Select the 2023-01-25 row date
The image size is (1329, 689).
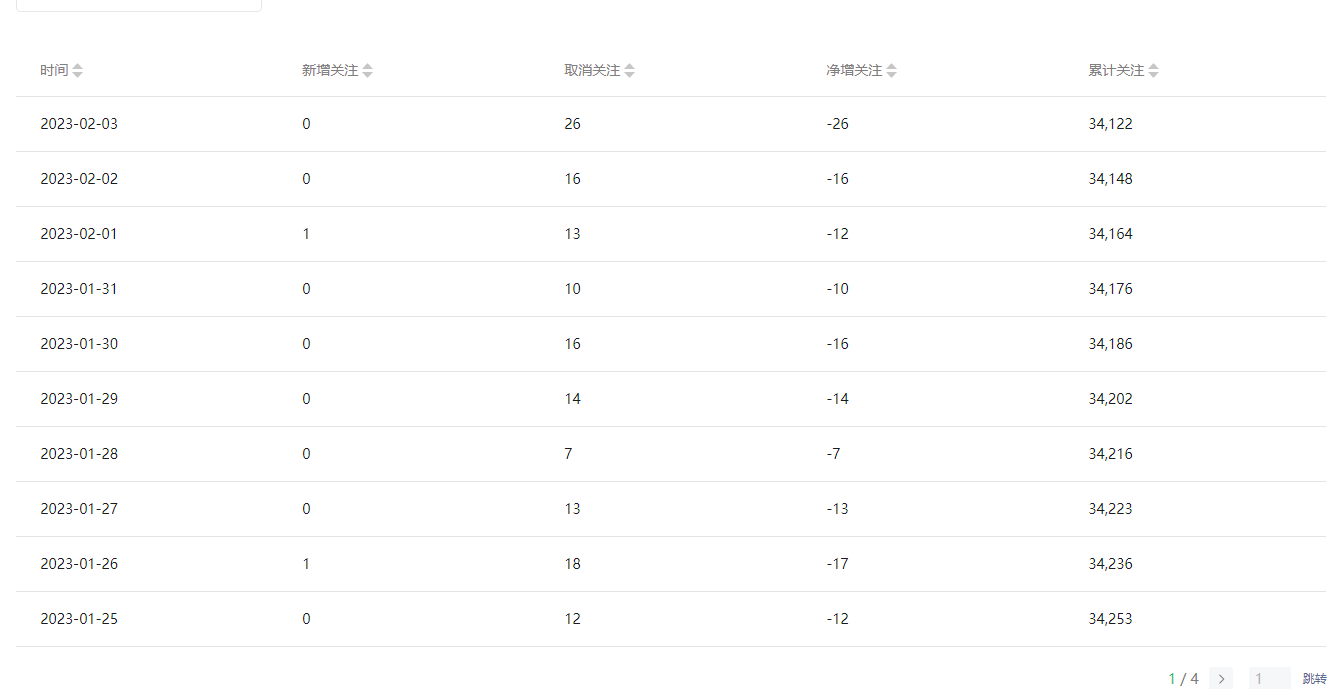coord(79,619)
